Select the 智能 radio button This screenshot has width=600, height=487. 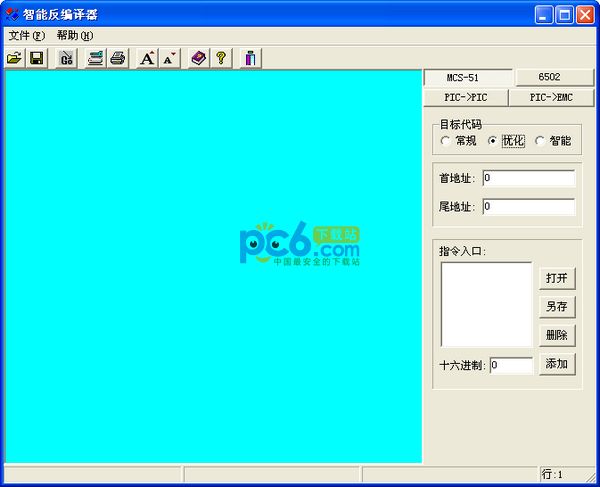click(x=541, y=141)
